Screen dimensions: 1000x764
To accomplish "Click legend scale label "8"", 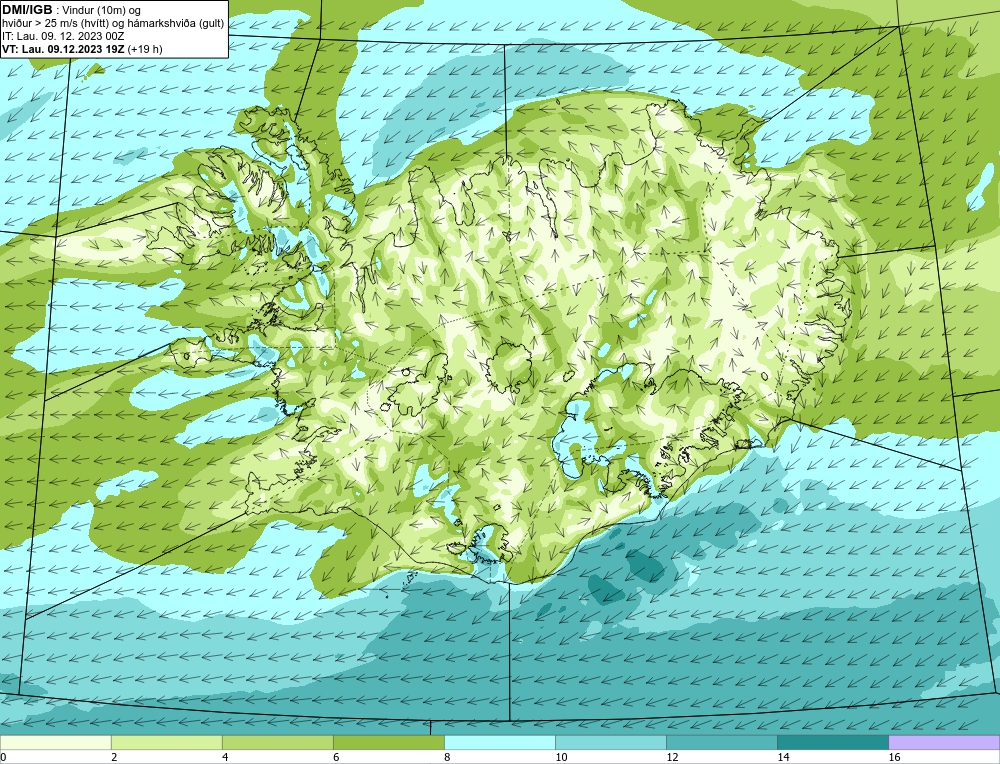I will coord(447,757).
